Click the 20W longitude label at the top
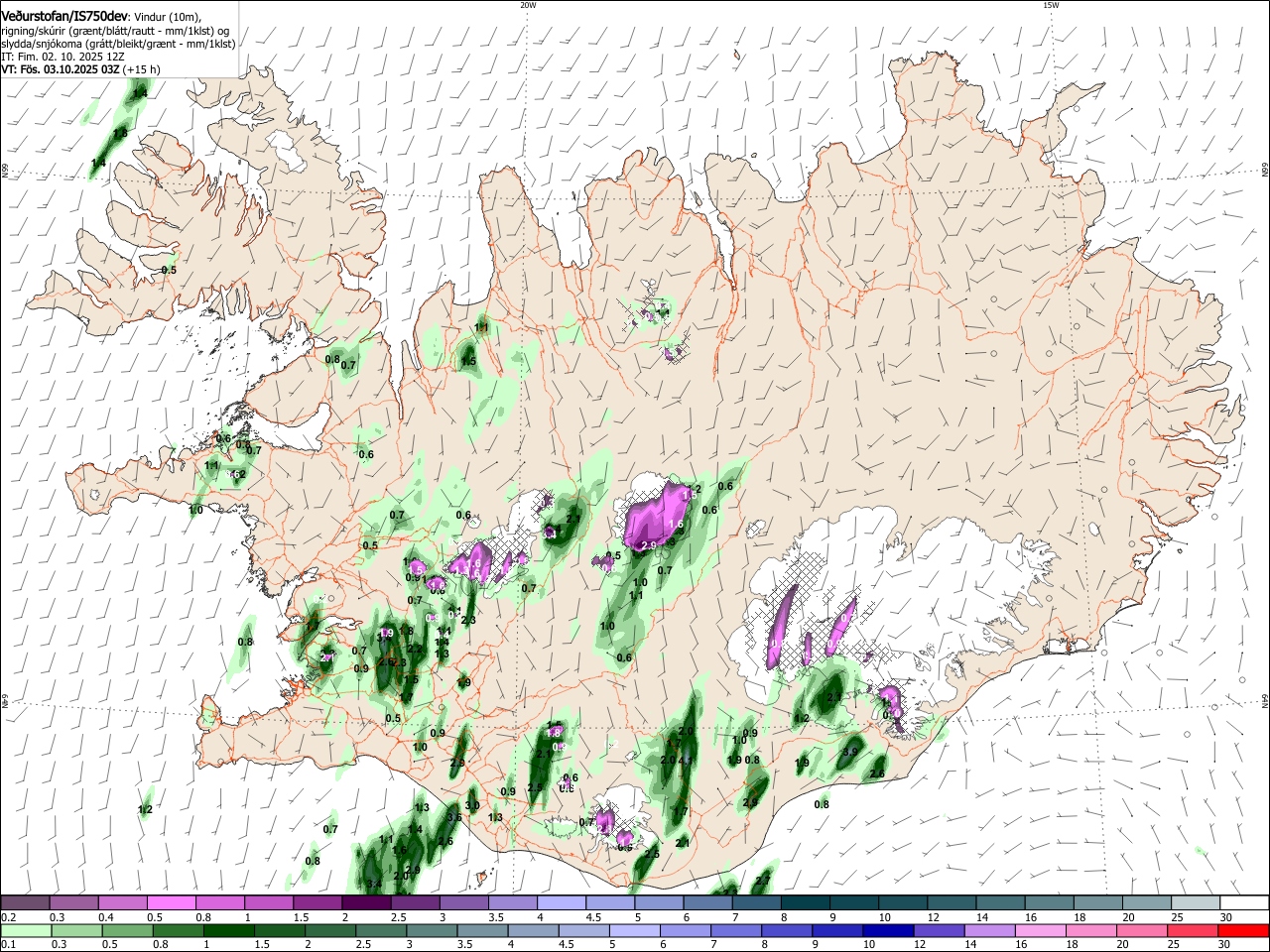Viewport: 1270px width, 952px height. click(528, 5)
